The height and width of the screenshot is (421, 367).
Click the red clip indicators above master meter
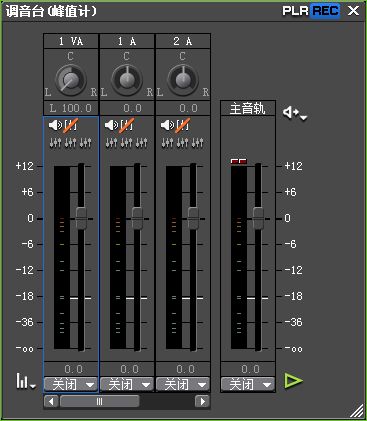click(239, 161)
